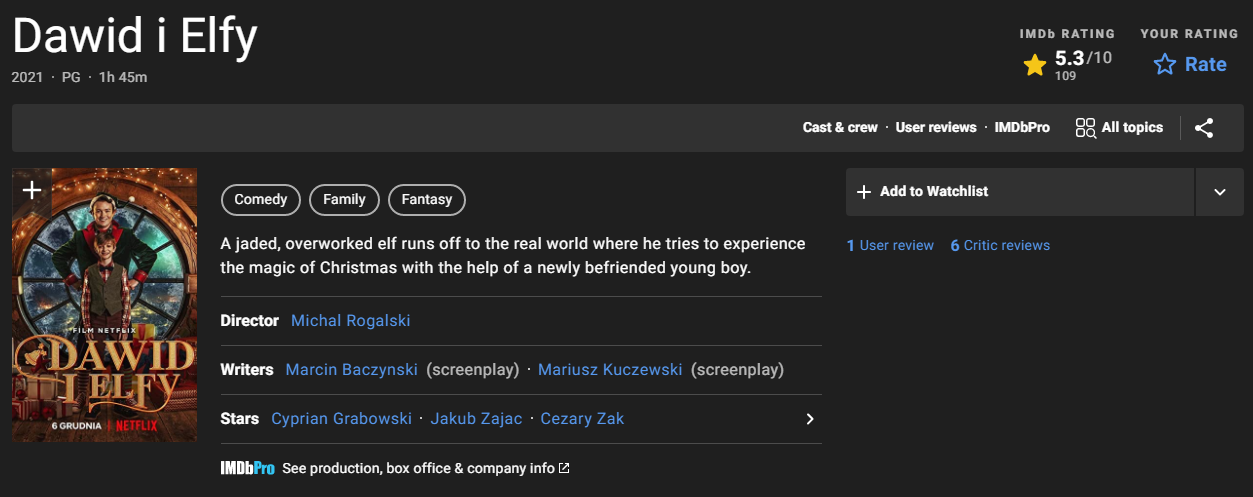
Task: Select the Comedy genre chip
Action: click(x=261, y=200)
